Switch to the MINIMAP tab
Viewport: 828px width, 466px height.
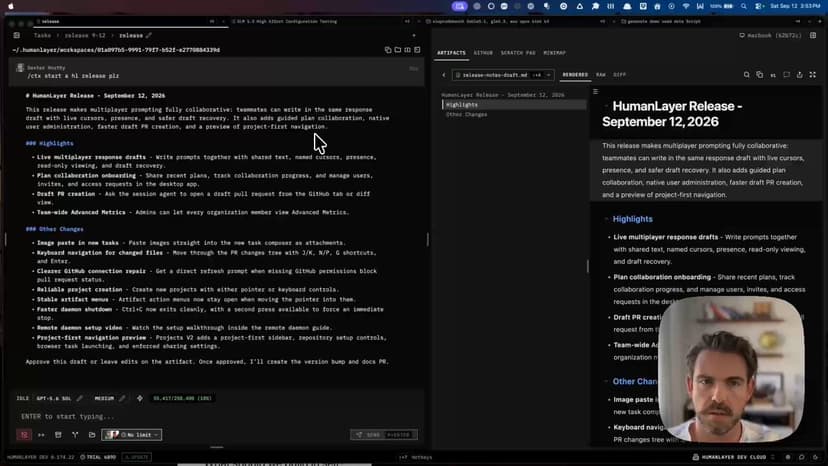tap(554, 53)
